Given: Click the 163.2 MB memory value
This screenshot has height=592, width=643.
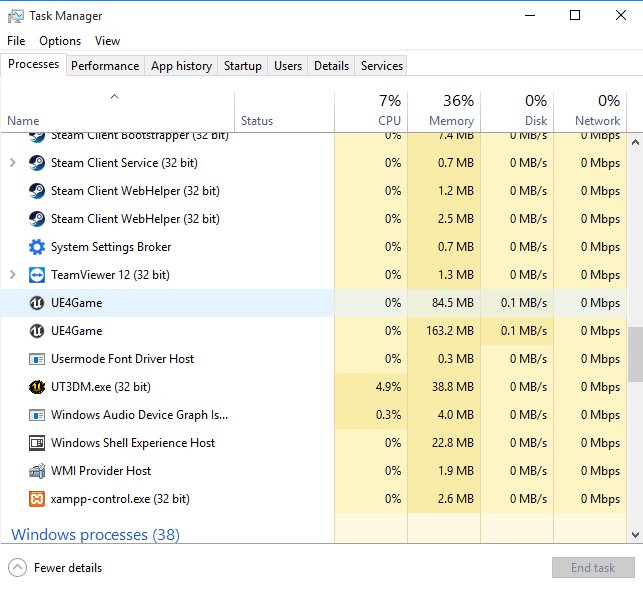Looking at the screenshot, I should [450, 331].
